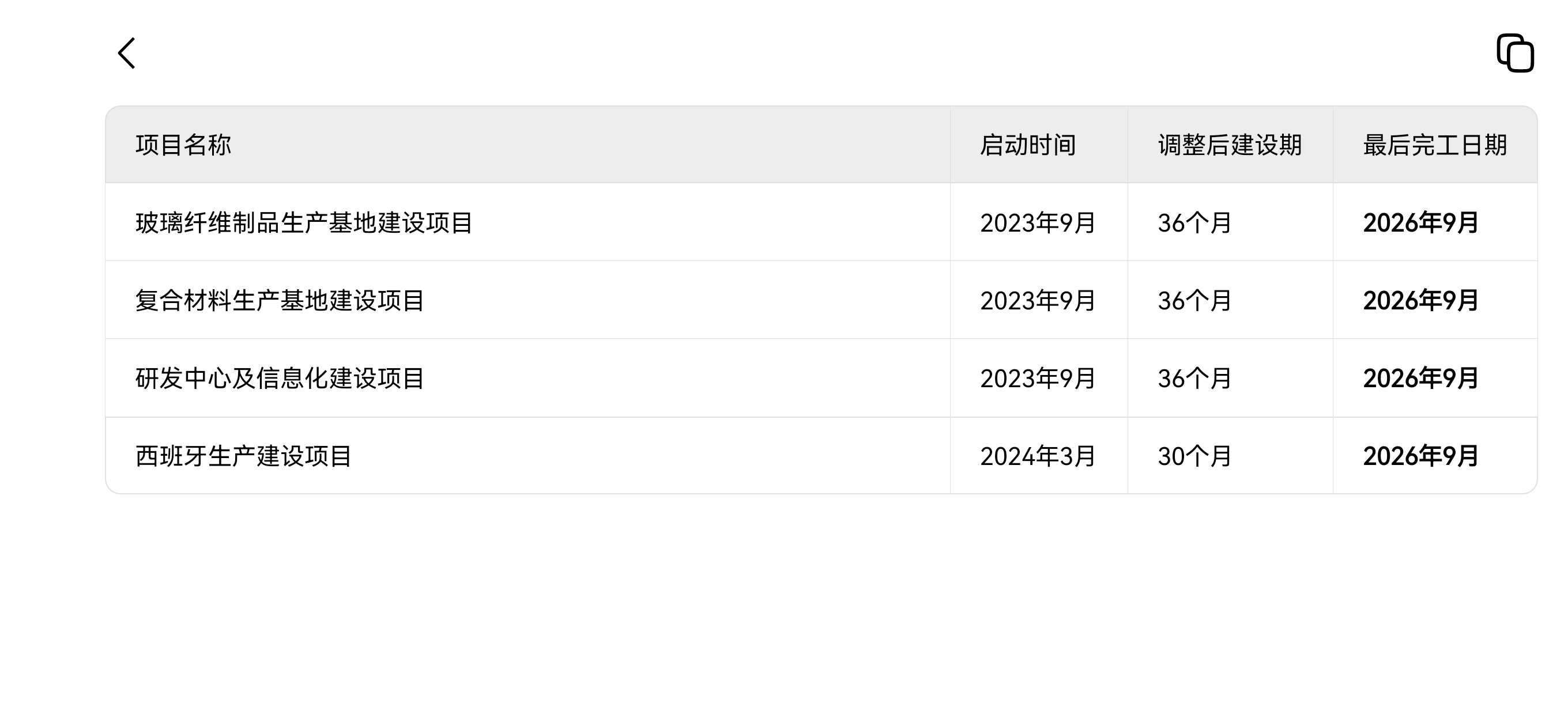Click 2026年9月 in the 复合材料 row
Image resolution: width=1568 pixels, height=726 pixels.
(x=1420, y=301)
